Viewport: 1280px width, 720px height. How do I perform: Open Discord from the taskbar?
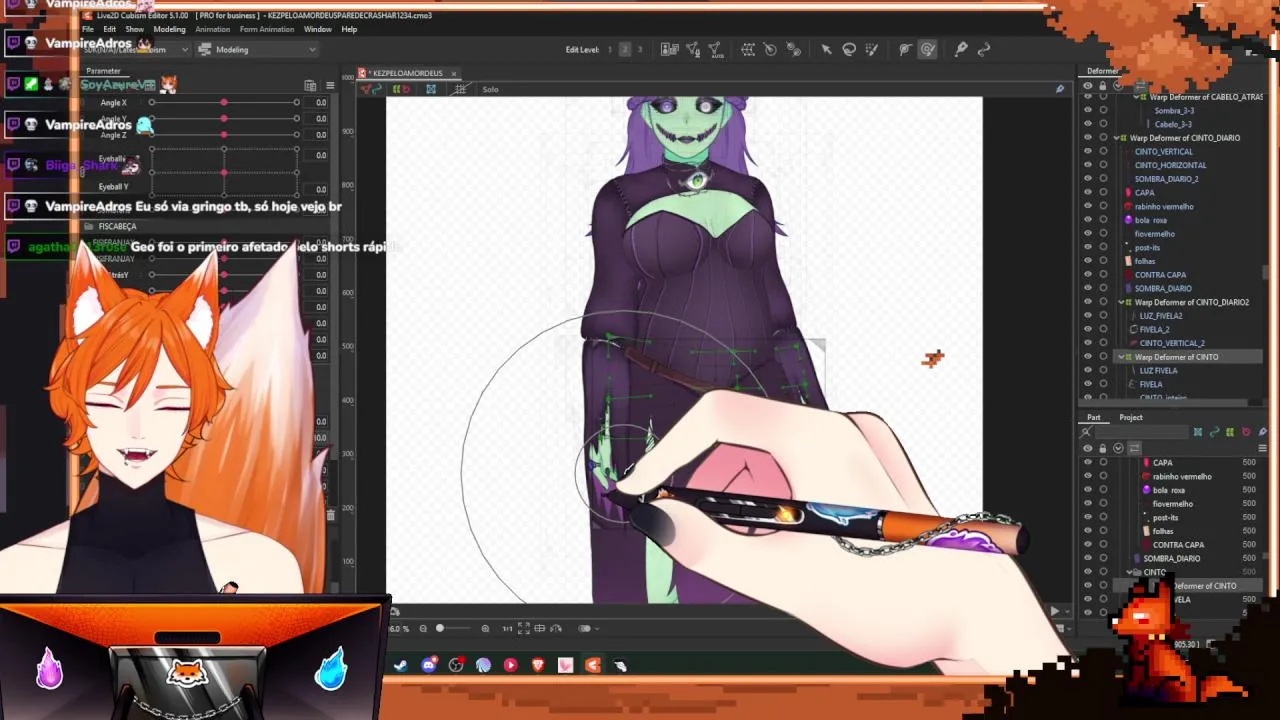[x=429, y=665]
